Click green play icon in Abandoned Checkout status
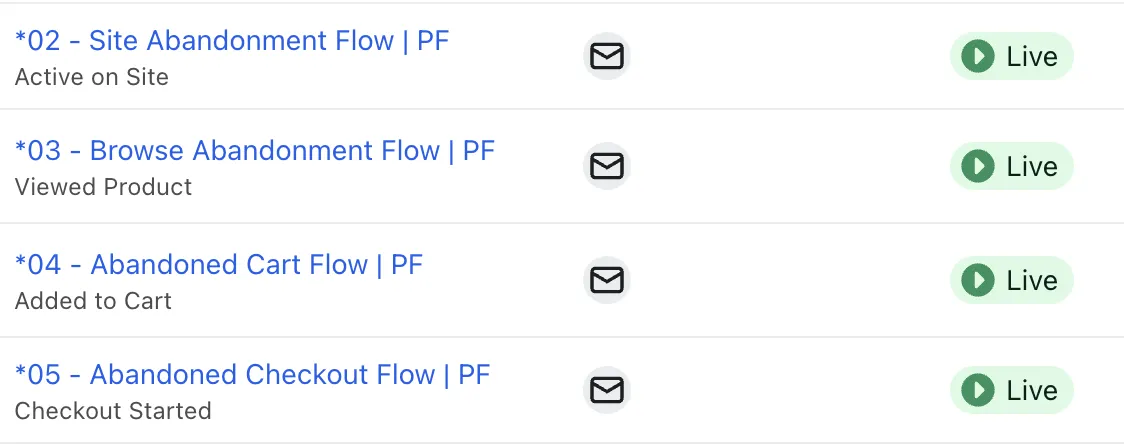 [x=976, y=390]
